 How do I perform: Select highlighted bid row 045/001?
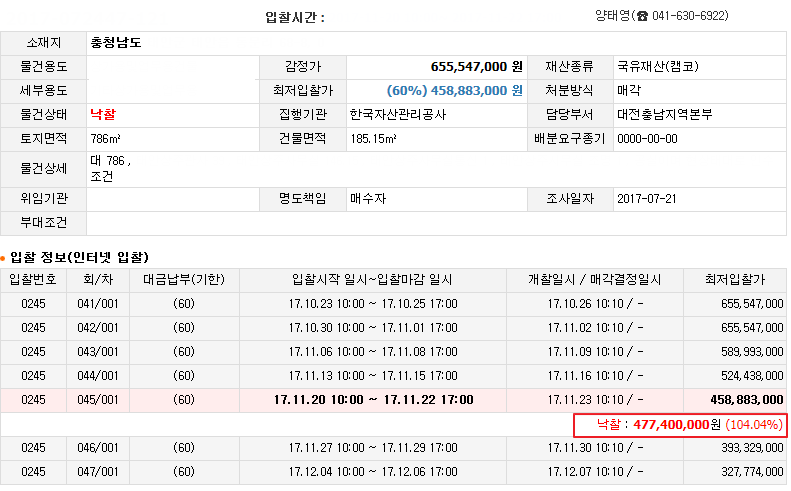click(393, 400)
